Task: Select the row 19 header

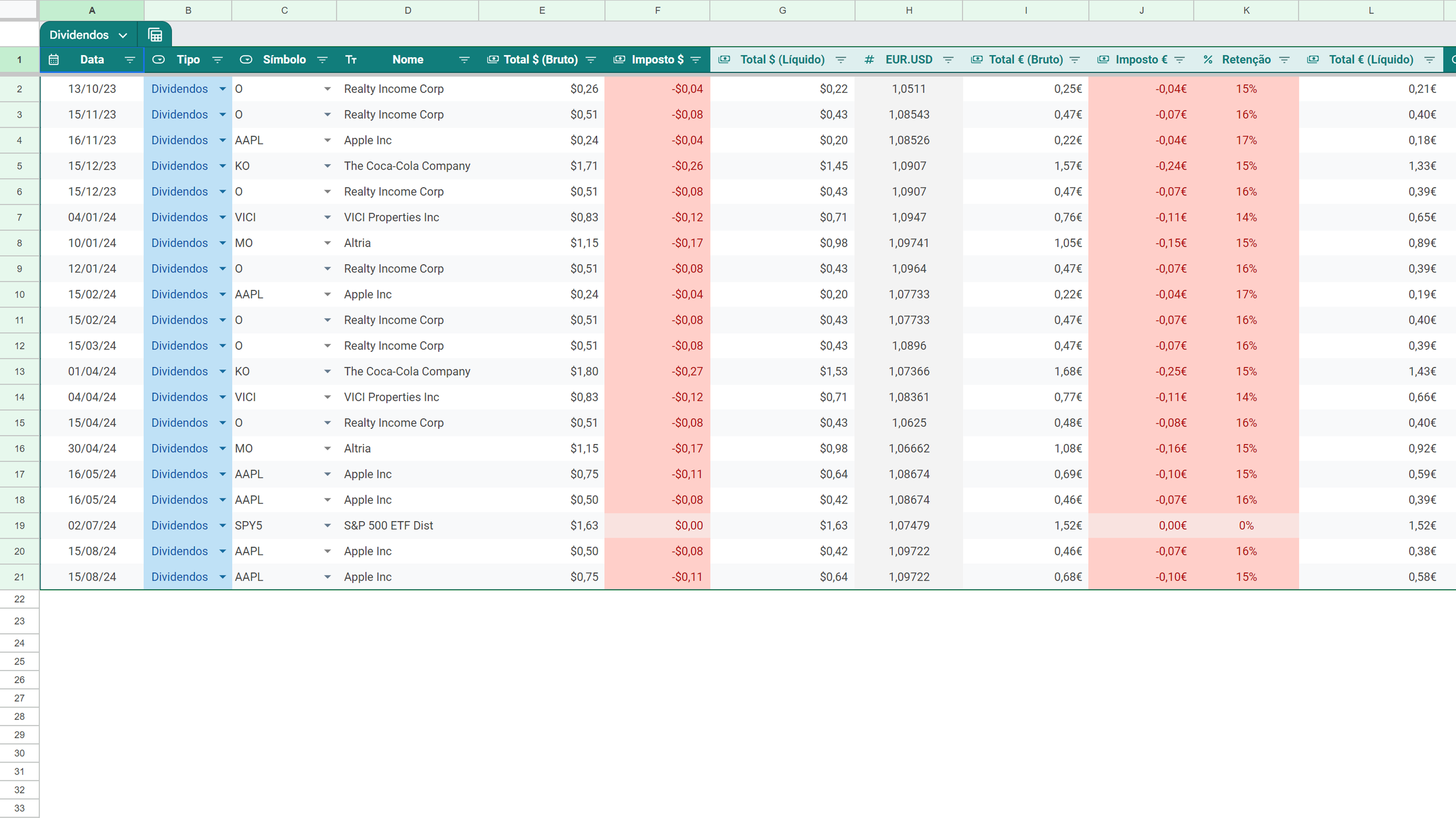Action: [x=19, y=526]
